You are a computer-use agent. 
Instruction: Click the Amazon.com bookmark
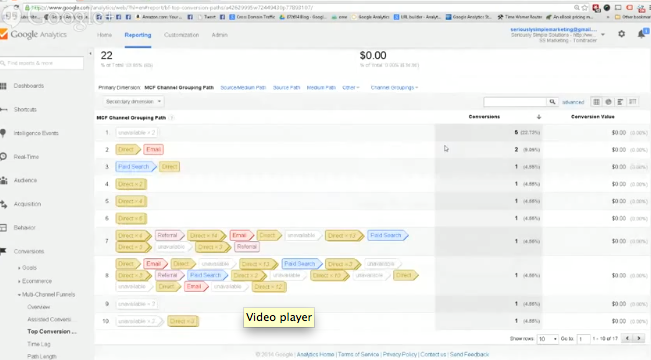tap(159, 17)
